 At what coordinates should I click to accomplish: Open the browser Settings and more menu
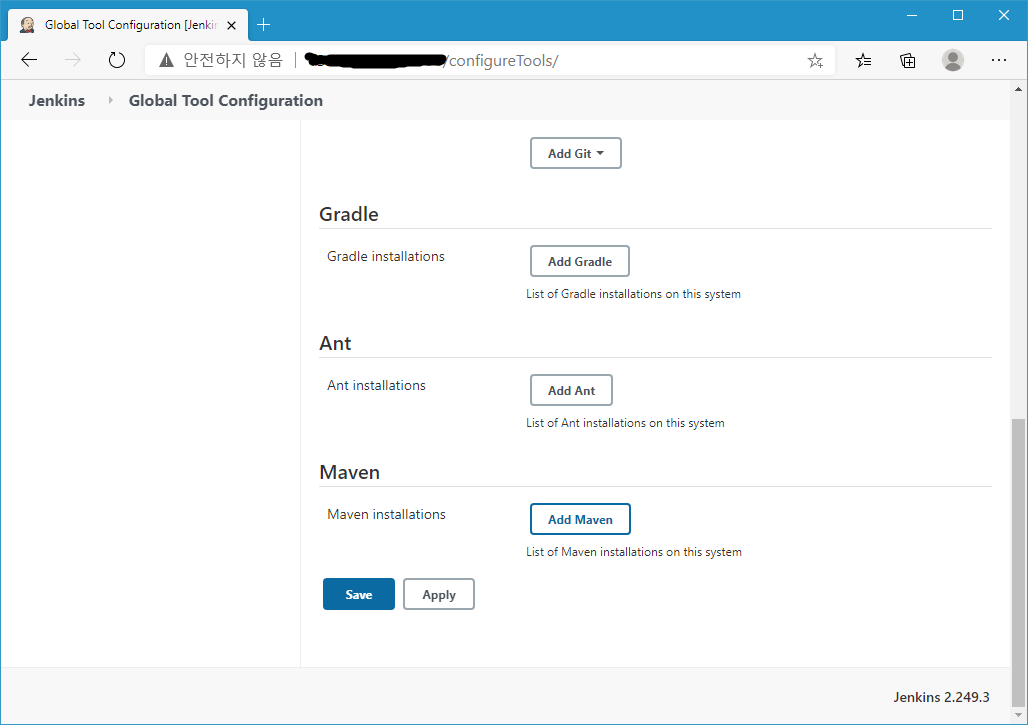click(998, 60)
